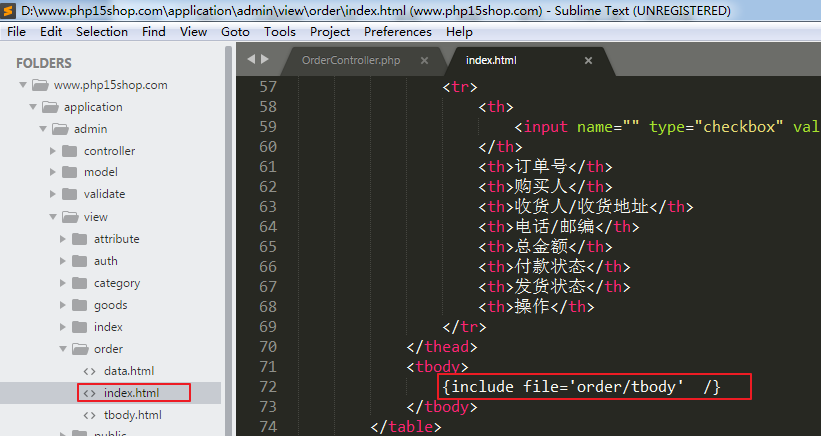
Task: Close the OrderController.php tab
Action: pyautogui.click(x=424, y=60)
